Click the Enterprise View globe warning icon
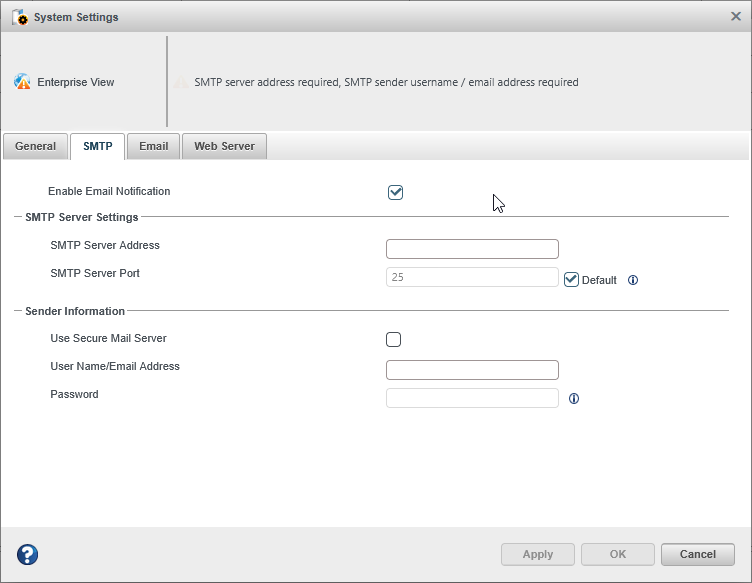The height and width of the screenshot is (583, 752). [22, 82]
